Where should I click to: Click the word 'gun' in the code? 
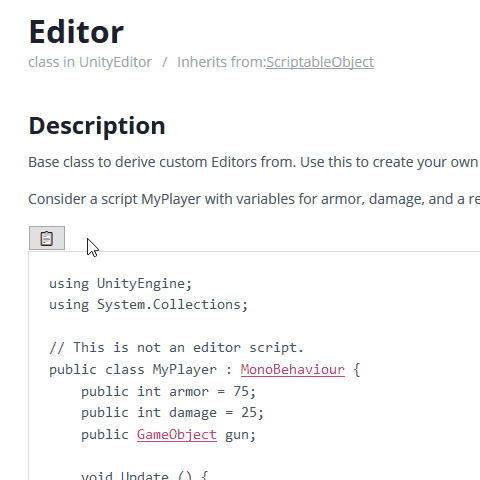(x=237, y=435)
